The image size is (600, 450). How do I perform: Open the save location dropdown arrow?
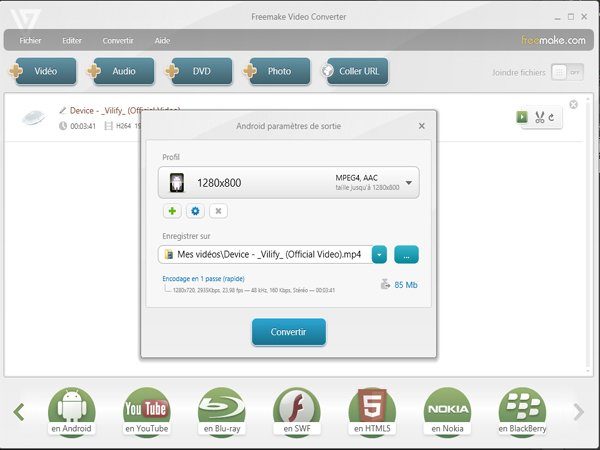379,254
